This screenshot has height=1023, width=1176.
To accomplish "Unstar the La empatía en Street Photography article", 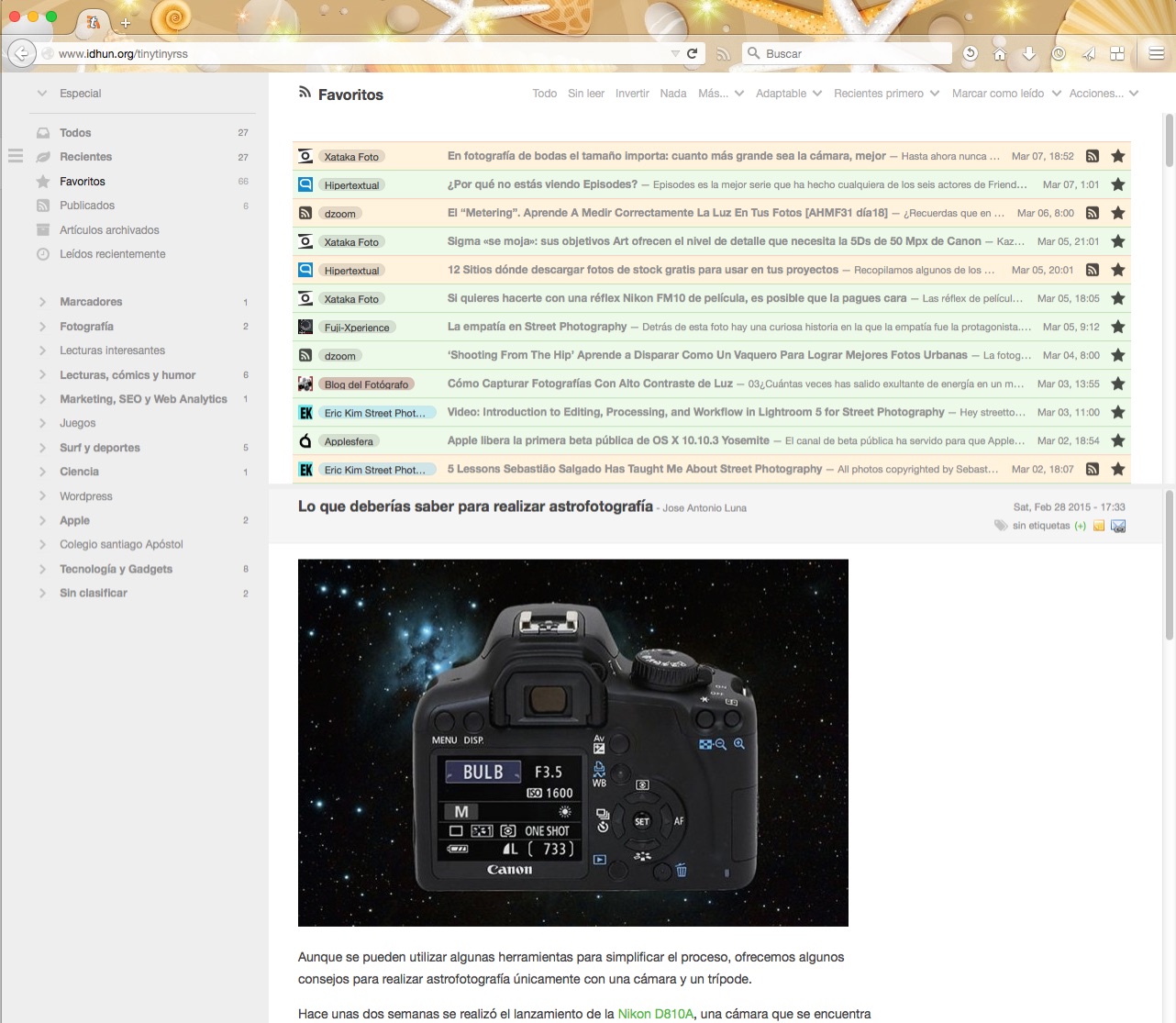I will (1118, 327).
